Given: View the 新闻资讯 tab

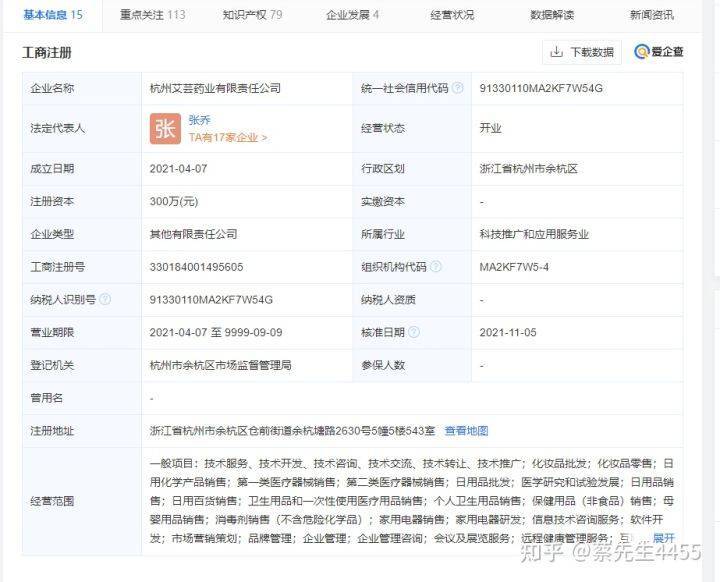Looking at the screenshot, I should point(652,15).
